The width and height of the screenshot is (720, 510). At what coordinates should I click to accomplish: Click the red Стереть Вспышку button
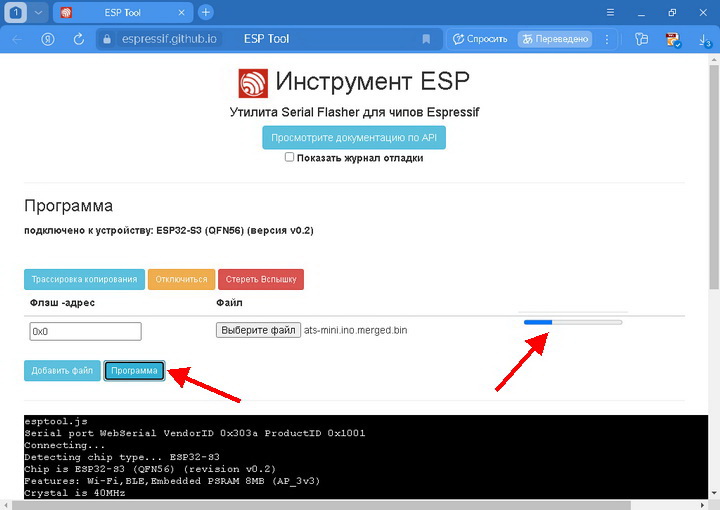[261, 279]
